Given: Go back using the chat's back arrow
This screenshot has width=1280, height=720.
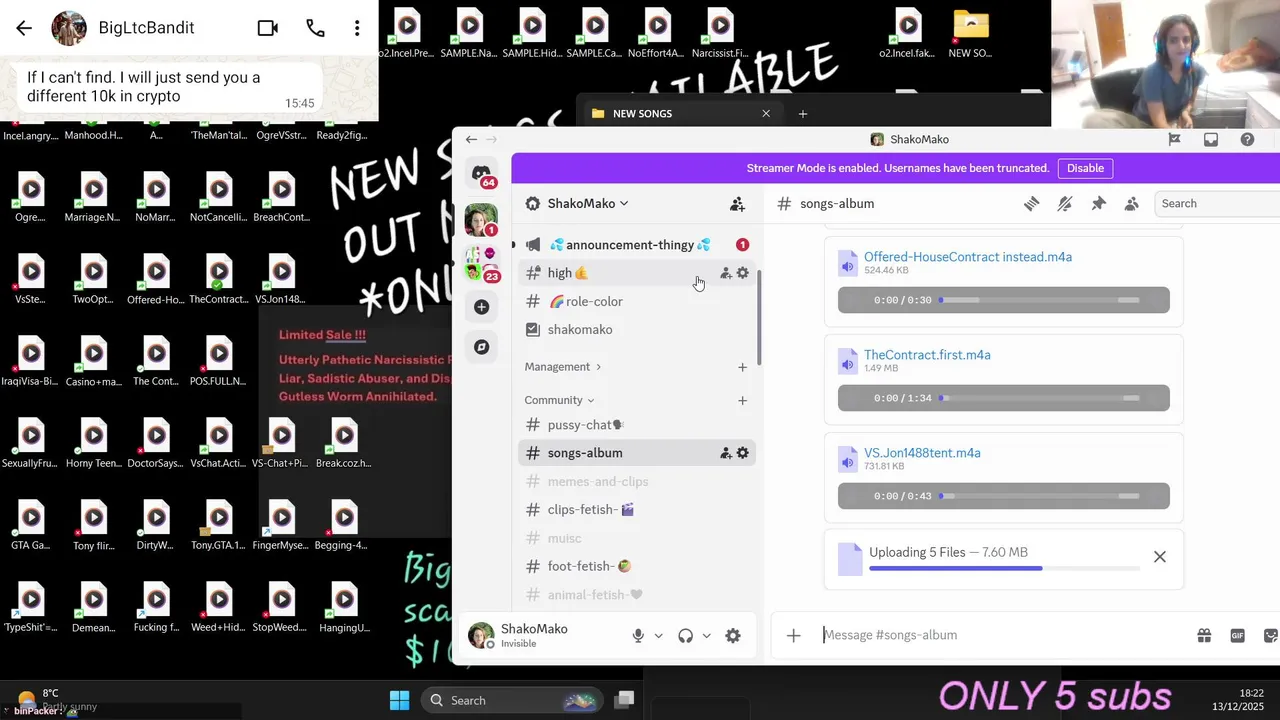Looking at the screenshot, I should point(24,28).
